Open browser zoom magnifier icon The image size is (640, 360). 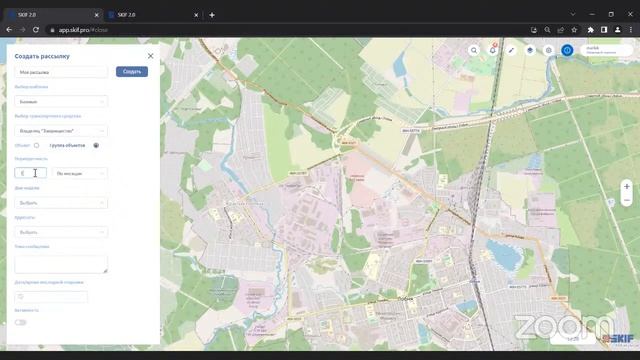tap(547, 30)
